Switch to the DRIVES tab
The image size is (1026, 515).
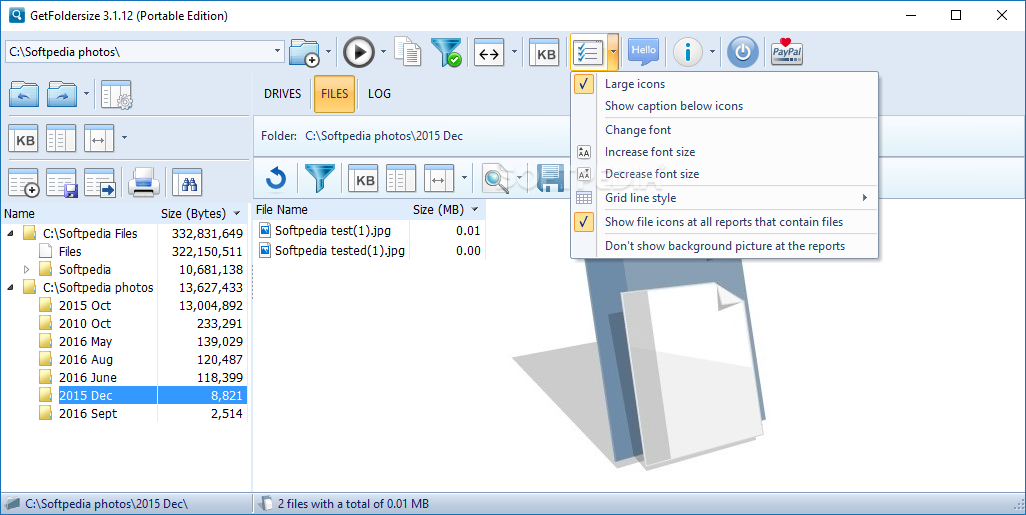(283, 94)
